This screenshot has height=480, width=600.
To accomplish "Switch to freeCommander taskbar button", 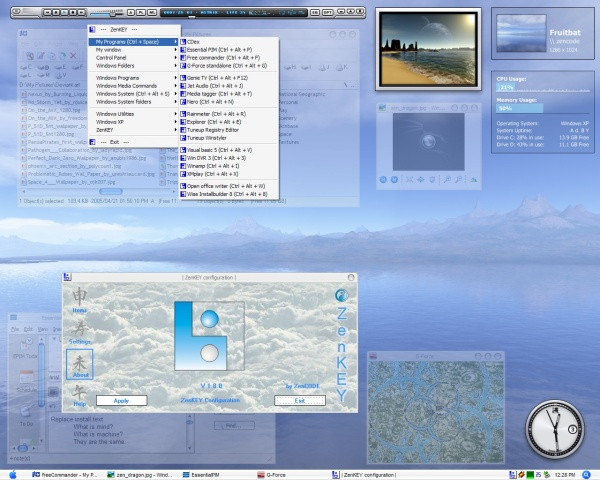I will point(65,475).
